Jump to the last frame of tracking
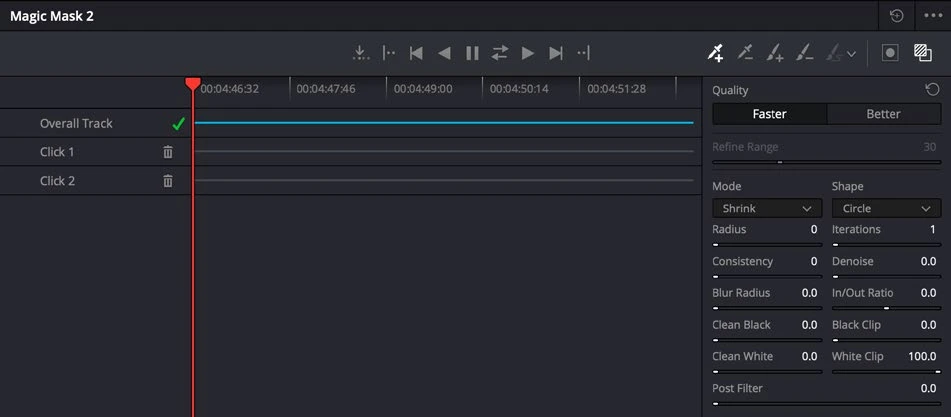Viewport: 951px width, 417px height. pyautogui.click(x=556, y=53)
